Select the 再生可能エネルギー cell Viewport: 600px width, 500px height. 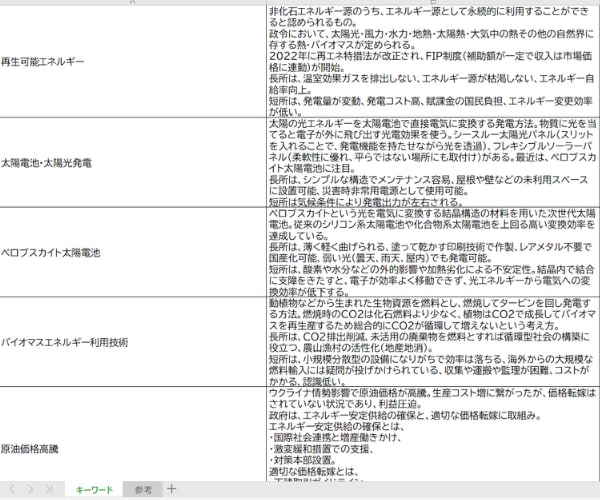click(133, 62)
